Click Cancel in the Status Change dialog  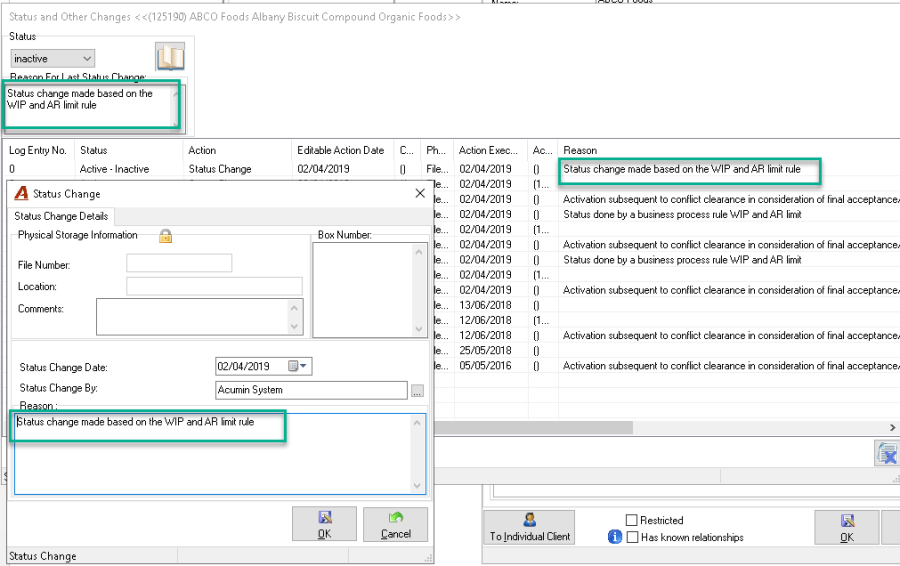pyautogui.click(x=395, y=524)
